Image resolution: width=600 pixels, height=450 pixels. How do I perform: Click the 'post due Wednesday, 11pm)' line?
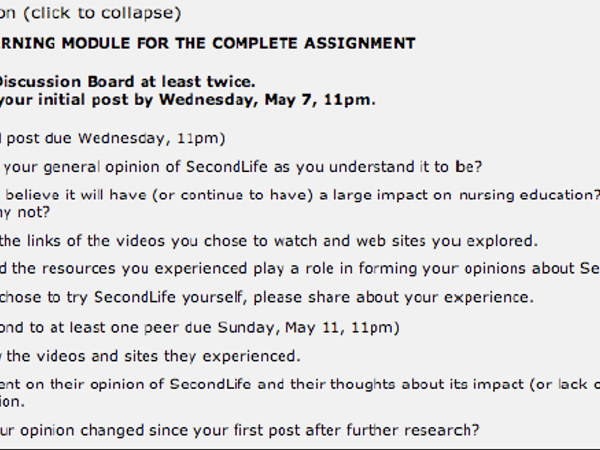coord(112,138)
